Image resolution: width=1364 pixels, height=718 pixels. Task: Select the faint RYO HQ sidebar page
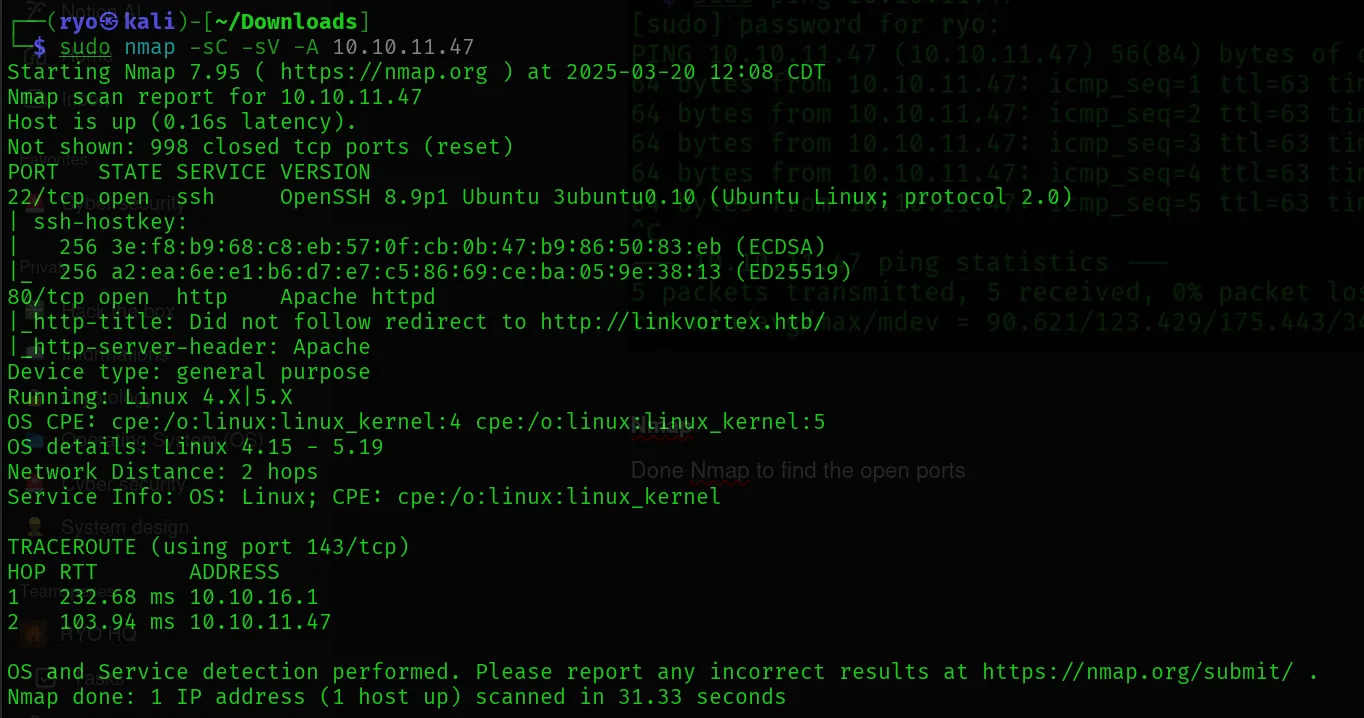[98, 634]
